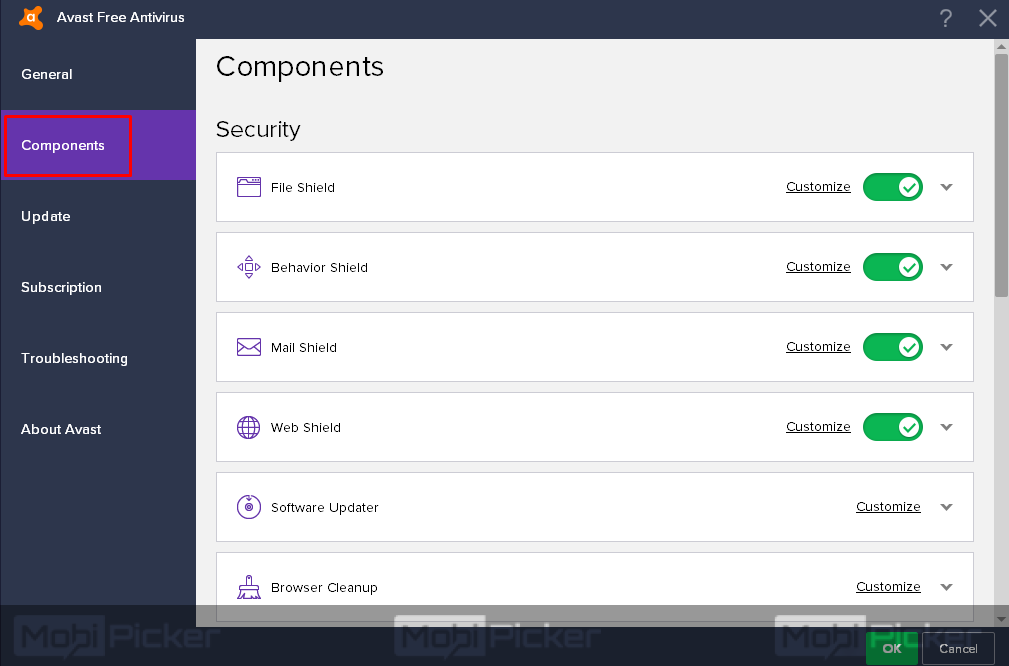The height and width of the screenshot is (666, 1009).
Task: Click the Browser Cleanup label
Action: click(x=324, y=587)
